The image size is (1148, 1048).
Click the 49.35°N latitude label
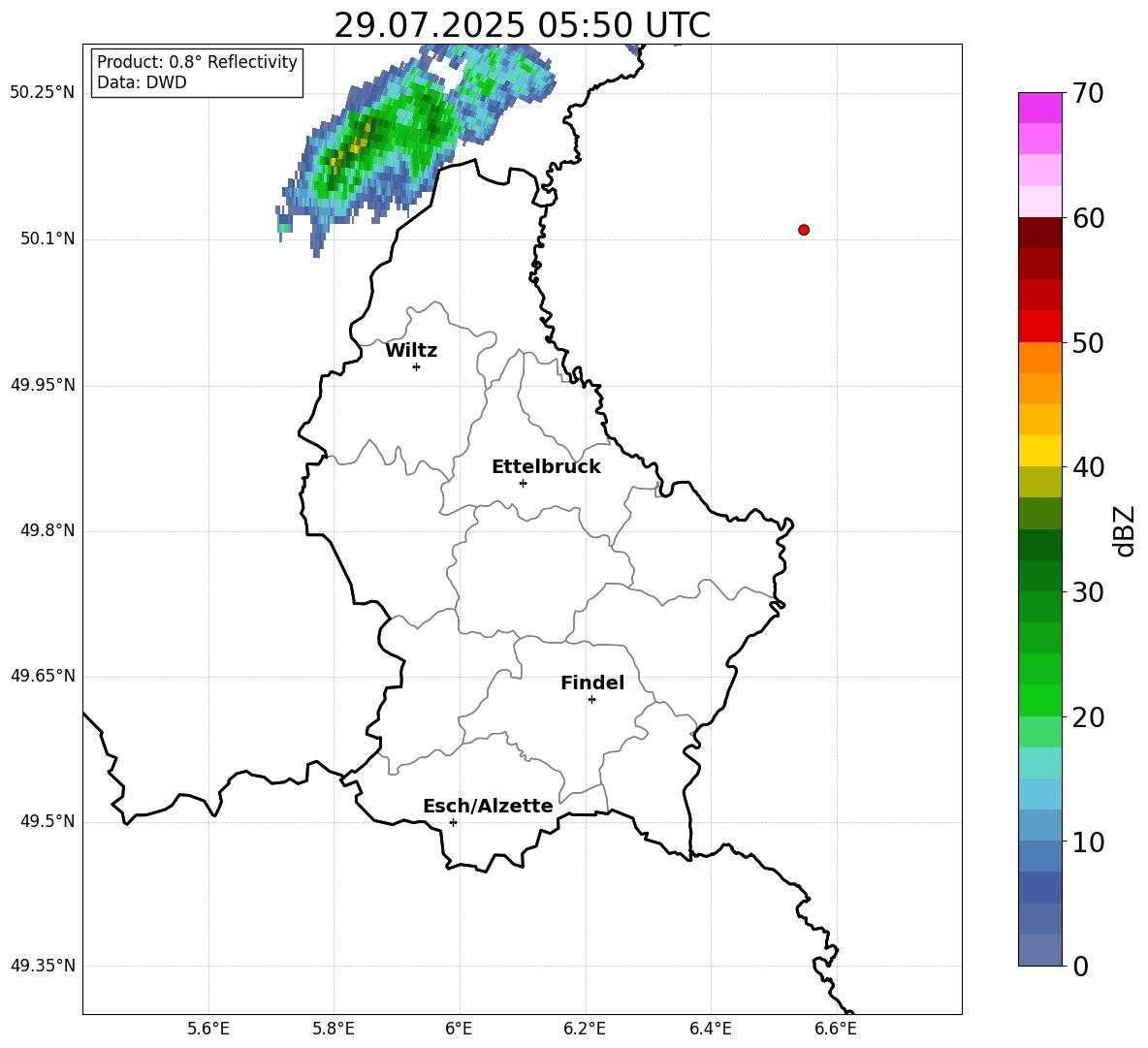(x=43, y=966)
